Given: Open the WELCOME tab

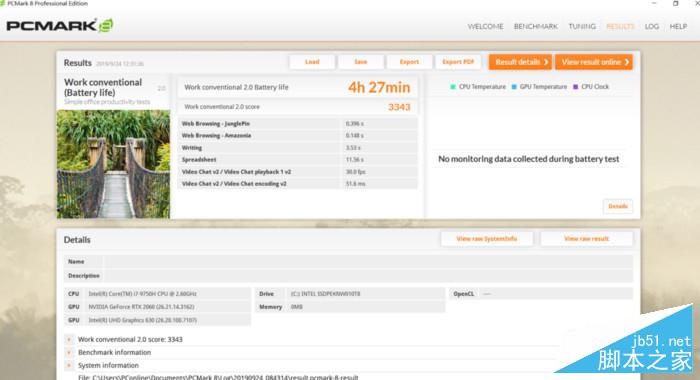Looking at the screenshot, I should 485,26.
